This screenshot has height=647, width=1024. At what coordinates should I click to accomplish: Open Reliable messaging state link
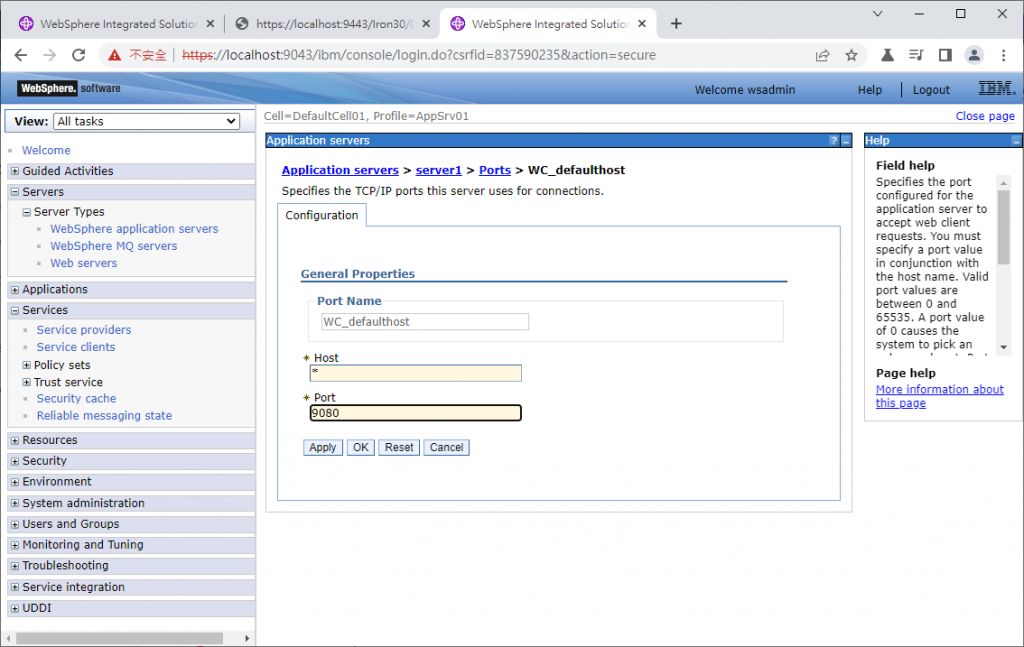pos(104,415)
